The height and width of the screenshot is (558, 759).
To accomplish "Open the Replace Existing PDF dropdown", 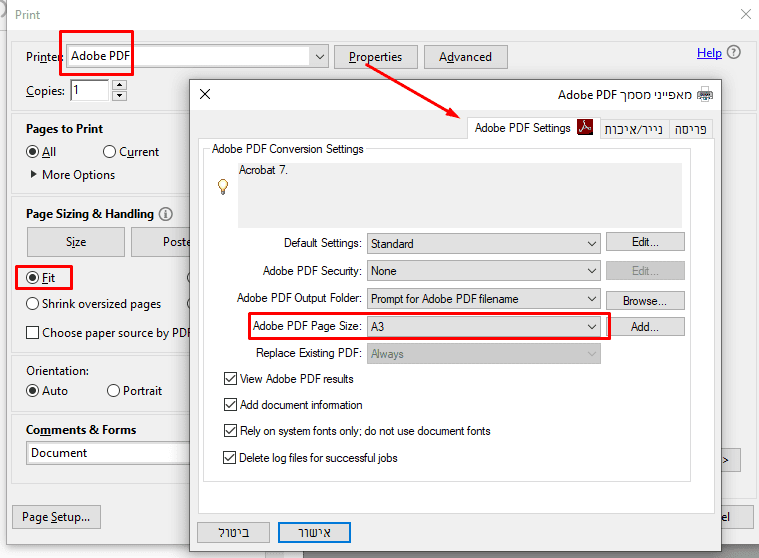I will click(x=484, y=354).
